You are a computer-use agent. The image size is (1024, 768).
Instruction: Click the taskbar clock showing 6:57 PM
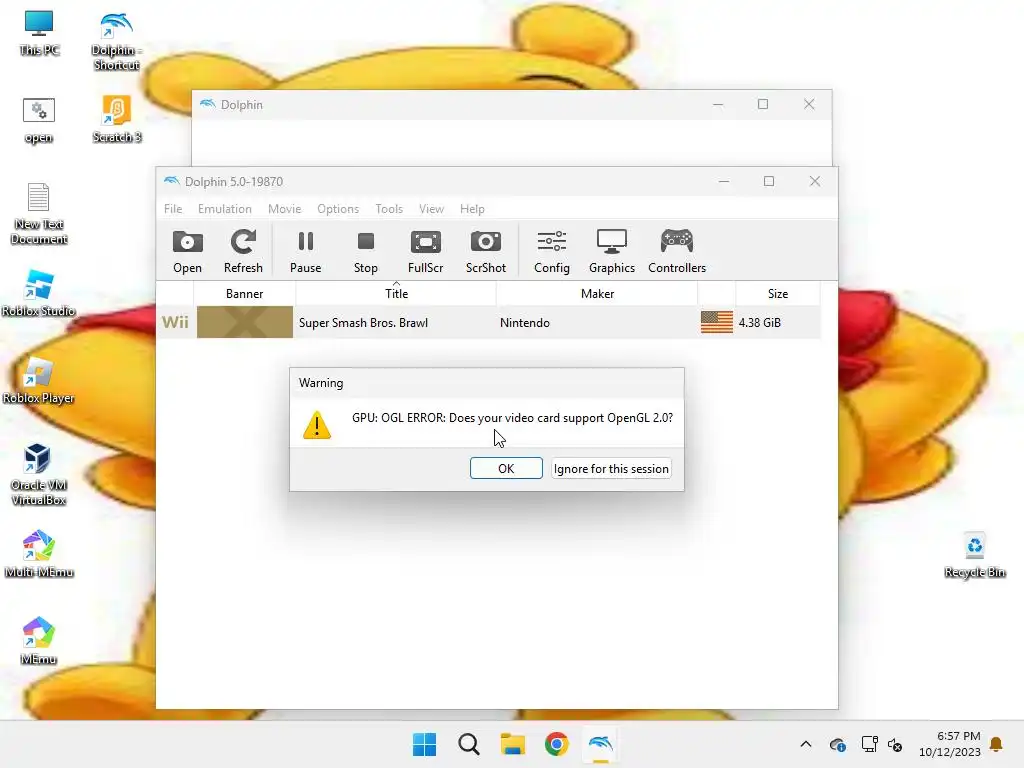click(950, 744)
